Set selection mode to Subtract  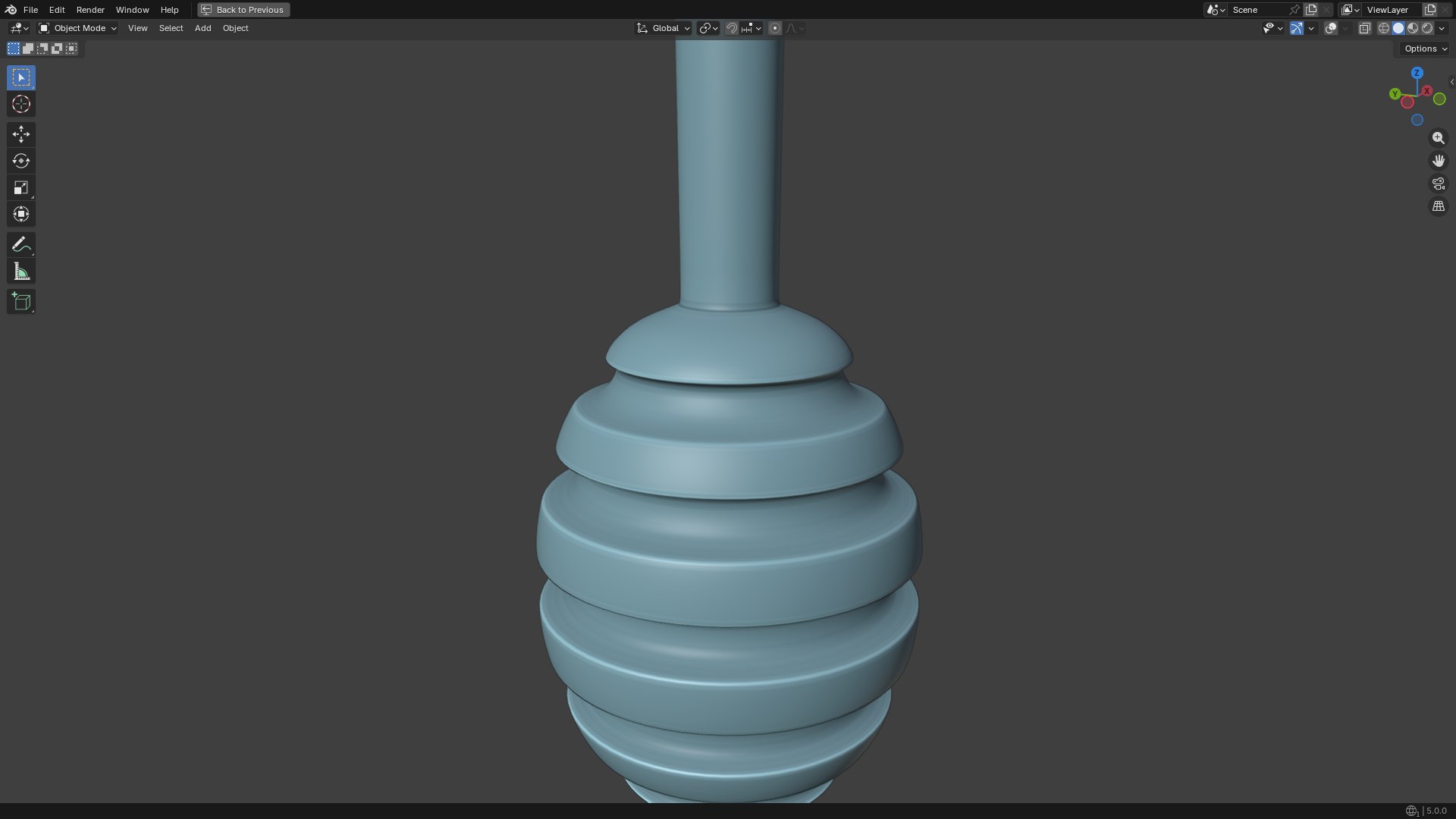pyautogui.click(x=42, y=49)
